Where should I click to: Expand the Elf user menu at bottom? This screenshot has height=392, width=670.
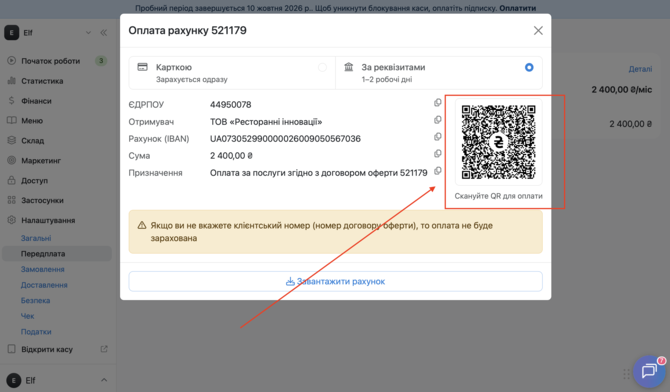coord(104,380)
